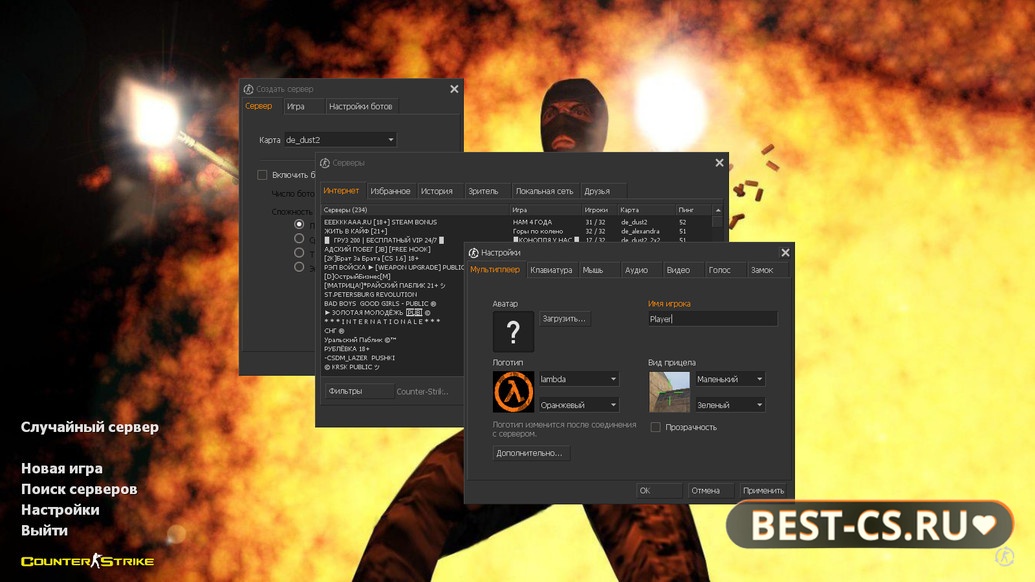Open the Маленький crosshair size dropdown
The image size is (1035, 582).
pyautogui.click(x=729, y=379)
